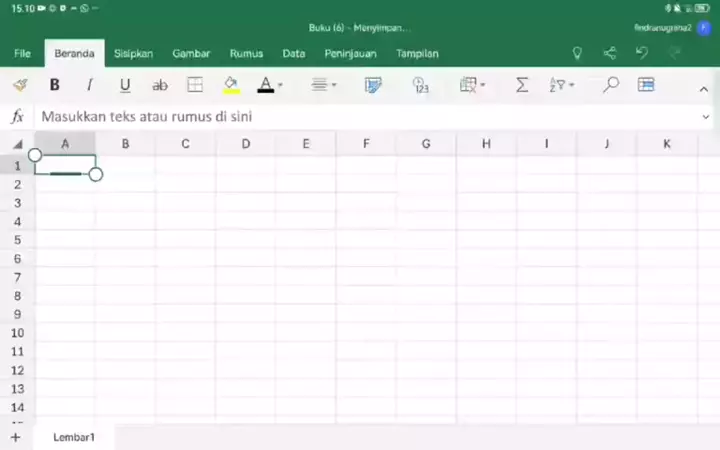Apply the yellow fill color
This screenshot has height=450, width=720.
(x=231, y=86)
